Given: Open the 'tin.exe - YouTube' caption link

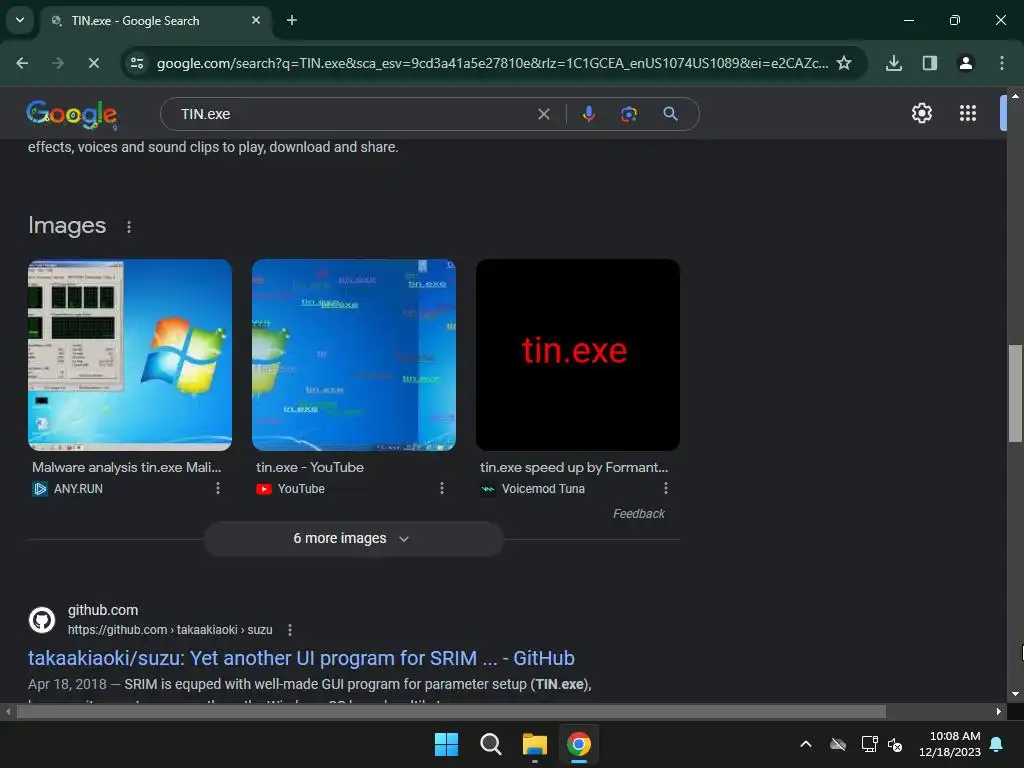Looking at the screenshot, I should (310, 467).
